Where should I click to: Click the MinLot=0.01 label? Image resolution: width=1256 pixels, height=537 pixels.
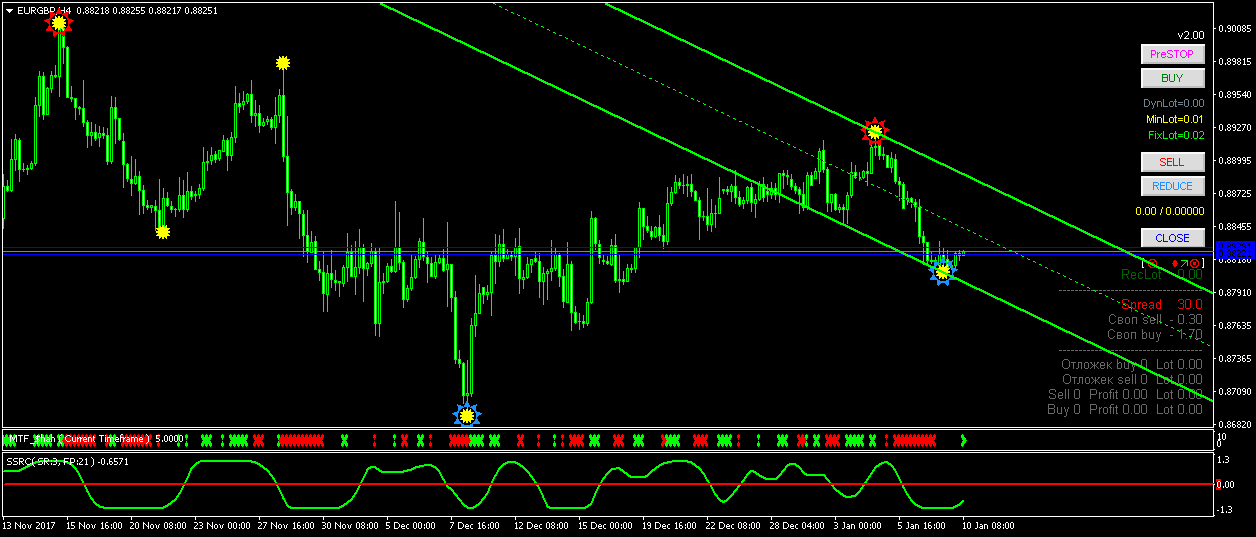pyautogui.click(x=1175, y=119)
